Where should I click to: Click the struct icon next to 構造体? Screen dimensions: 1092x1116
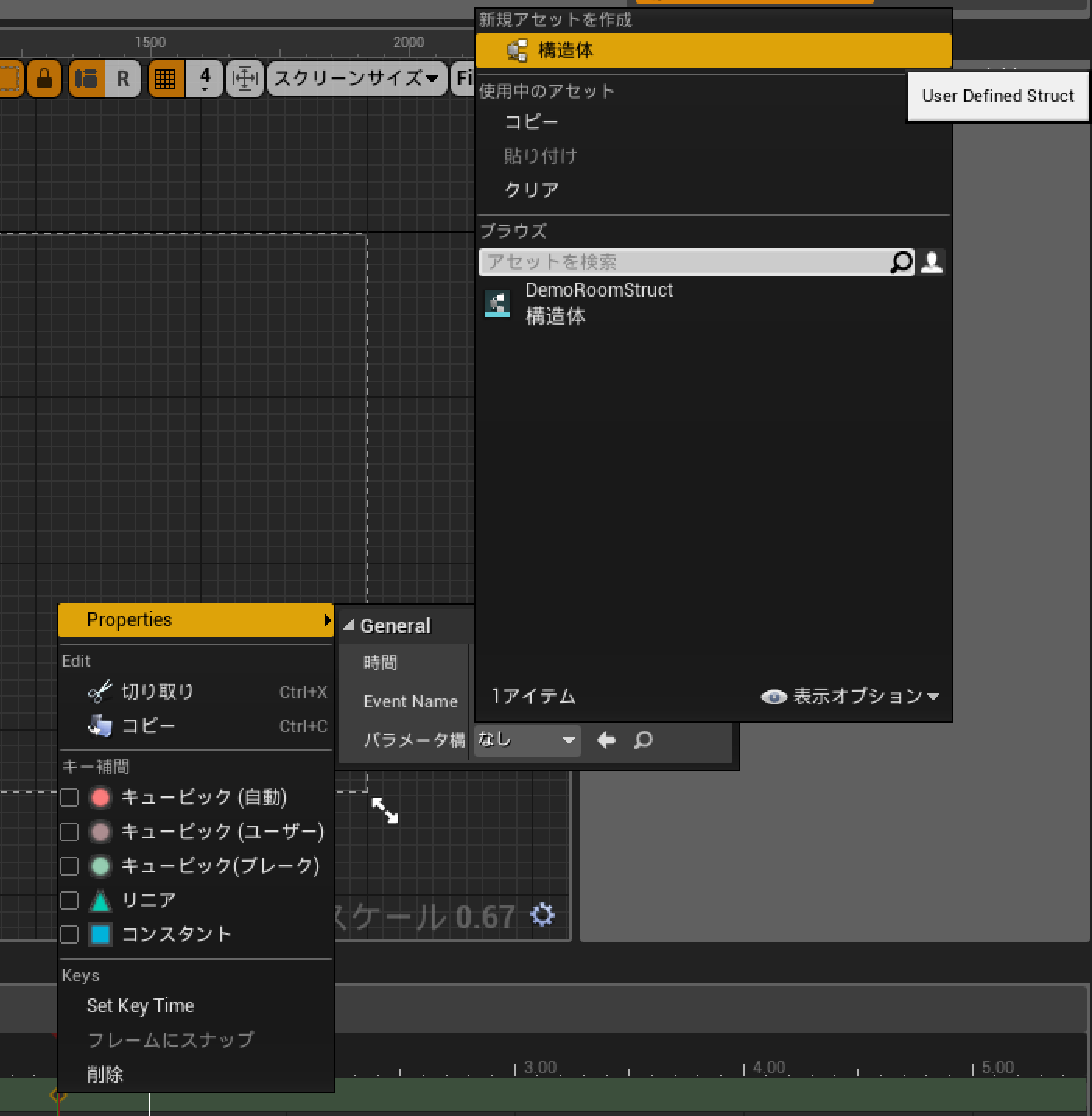517,51
